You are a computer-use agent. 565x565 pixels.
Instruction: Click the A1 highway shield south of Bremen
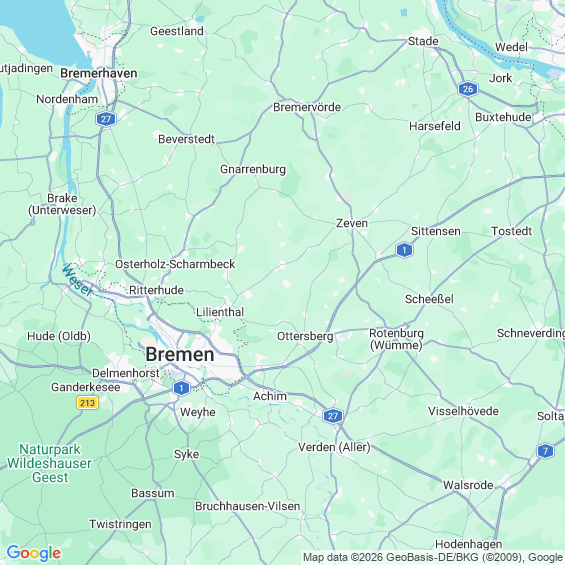click(x=181, y=388)
